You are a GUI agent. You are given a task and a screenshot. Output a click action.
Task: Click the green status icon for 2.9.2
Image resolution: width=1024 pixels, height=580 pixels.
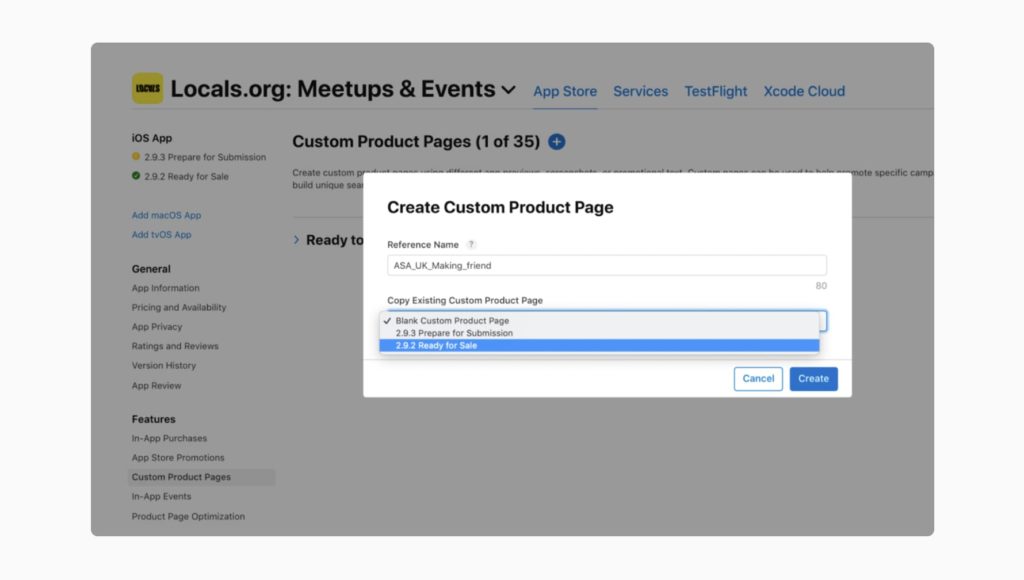(x=136, y=176)
